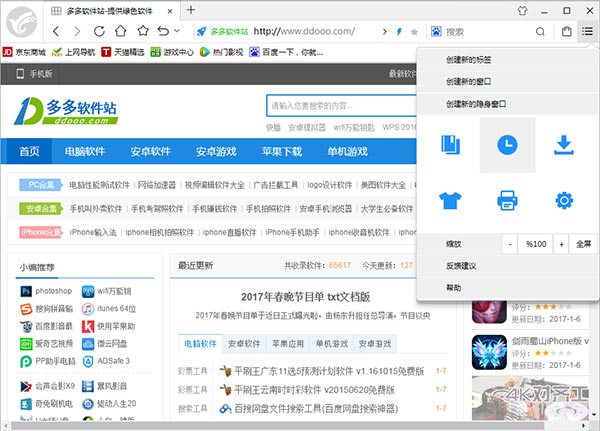Click the 剑雨蜀山 iPhone game thumbnail

point(489,352)
